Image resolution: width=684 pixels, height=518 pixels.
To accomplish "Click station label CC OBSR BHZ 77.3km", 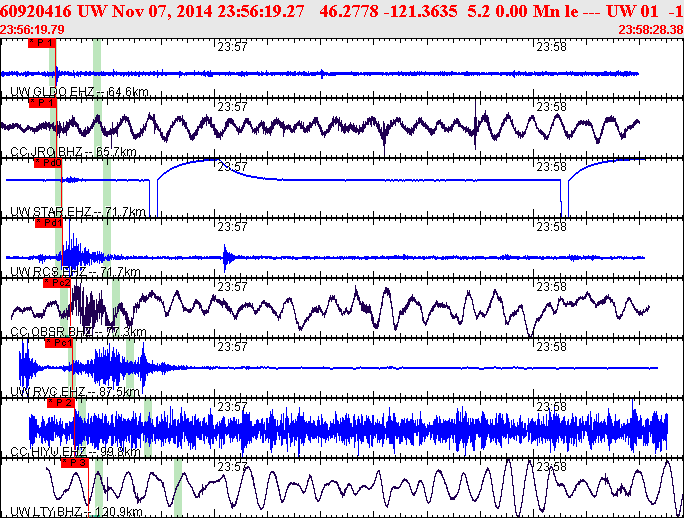I will (x=78, y=332).
